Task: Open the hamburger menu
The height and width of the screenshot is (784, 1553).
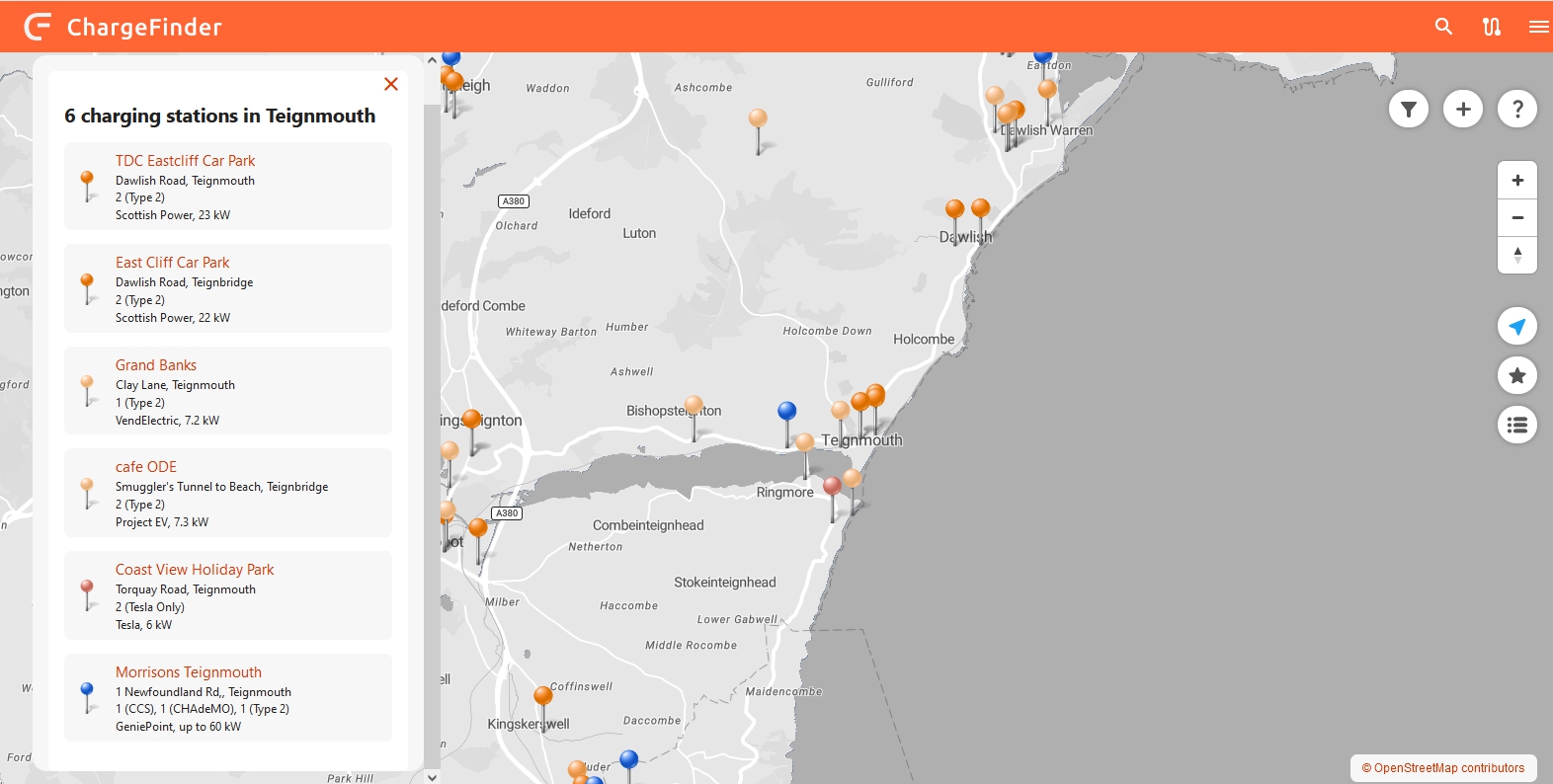Action: click(1538, 27)
